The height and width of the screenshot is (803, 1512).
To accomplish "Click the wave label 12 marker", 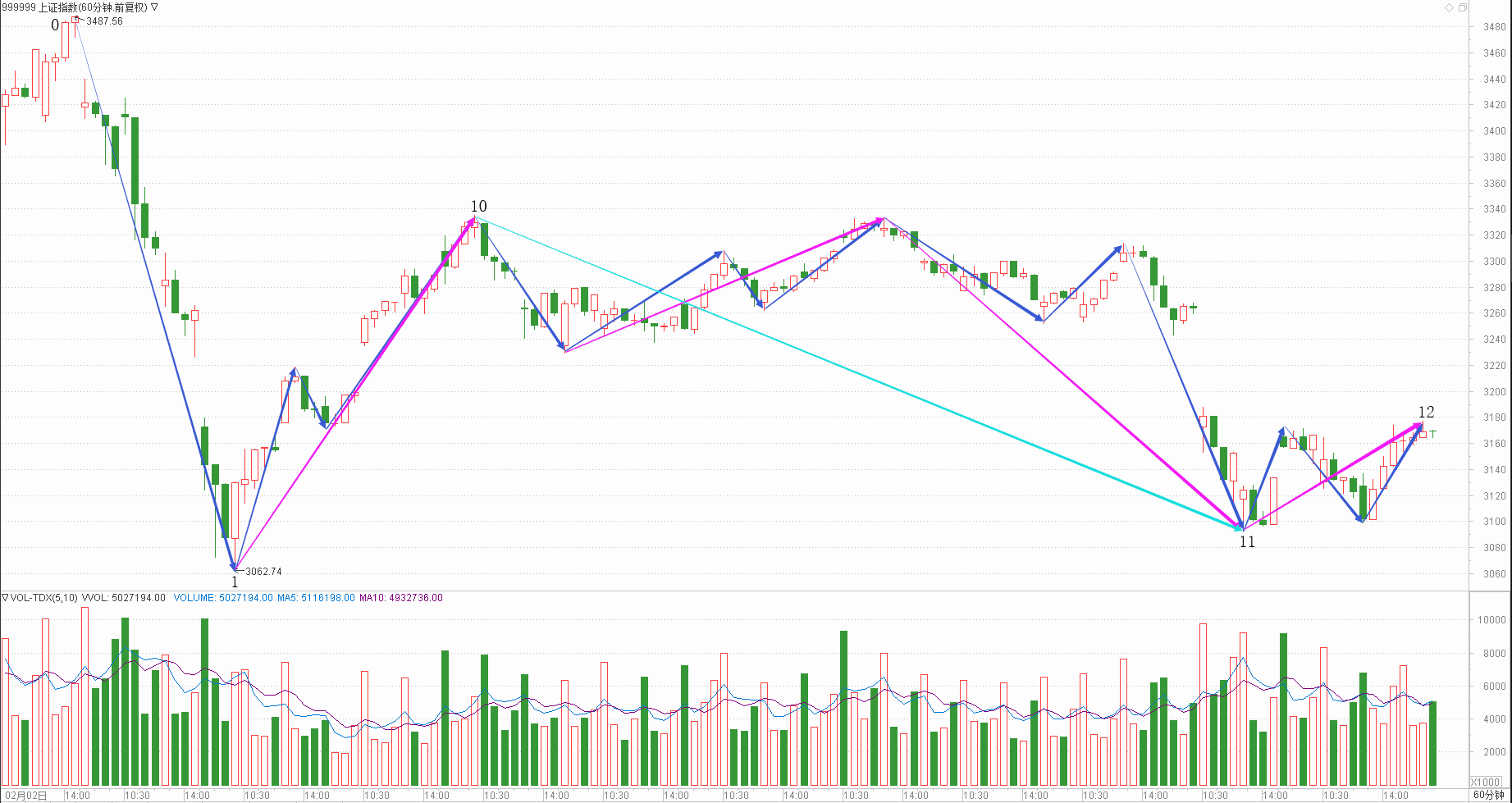I will pos(1427,413).
